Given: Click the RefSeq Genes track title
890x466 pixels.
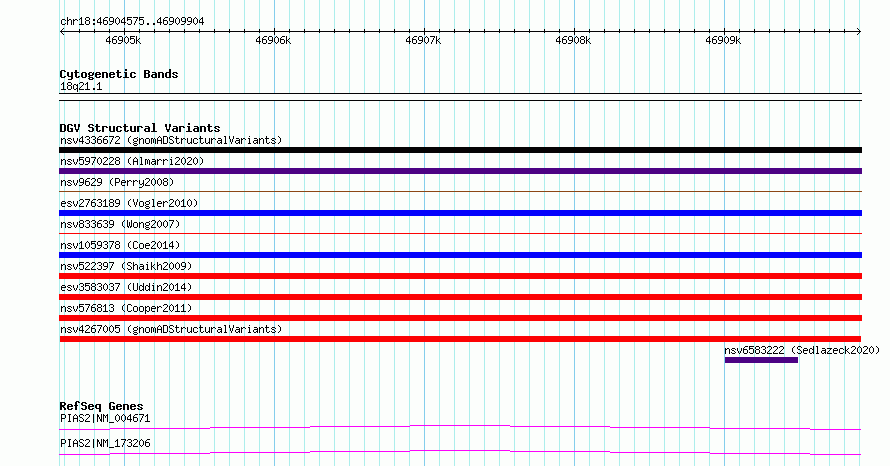Looking at the screenshot, I should [x=101, y=406].
